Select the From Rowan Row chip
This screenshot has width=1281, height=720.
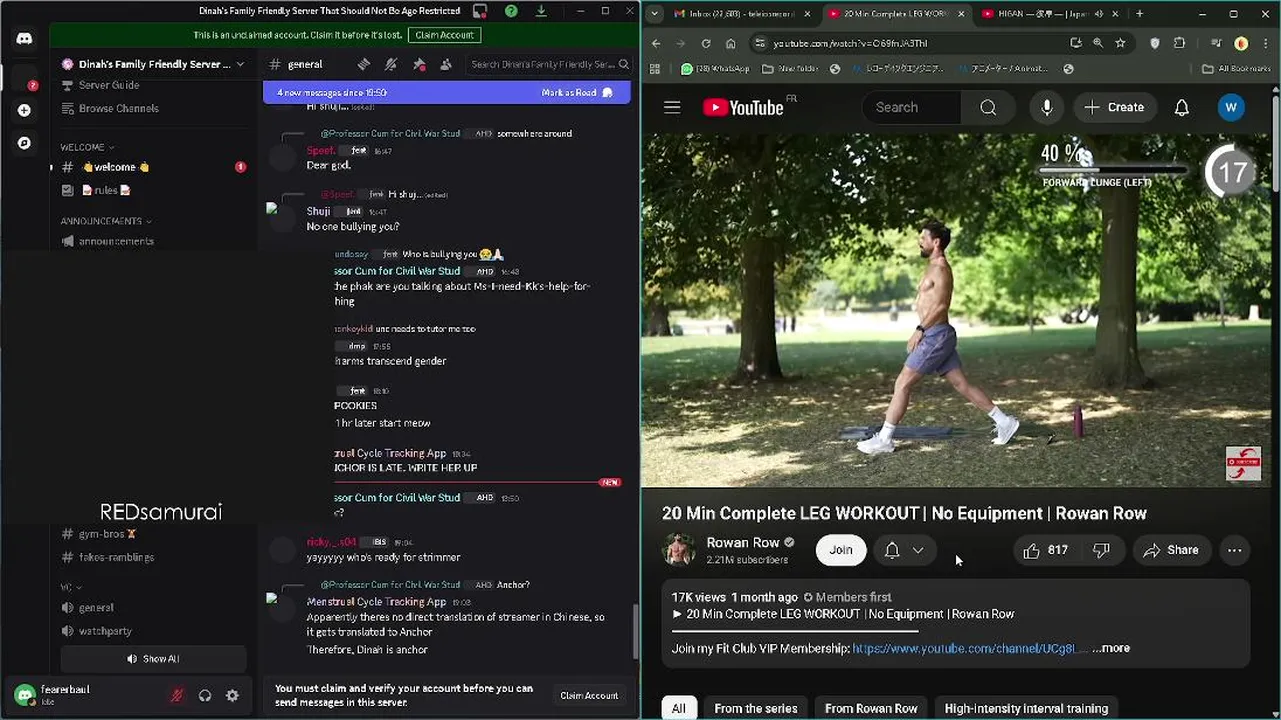click(x=871, y=708)
